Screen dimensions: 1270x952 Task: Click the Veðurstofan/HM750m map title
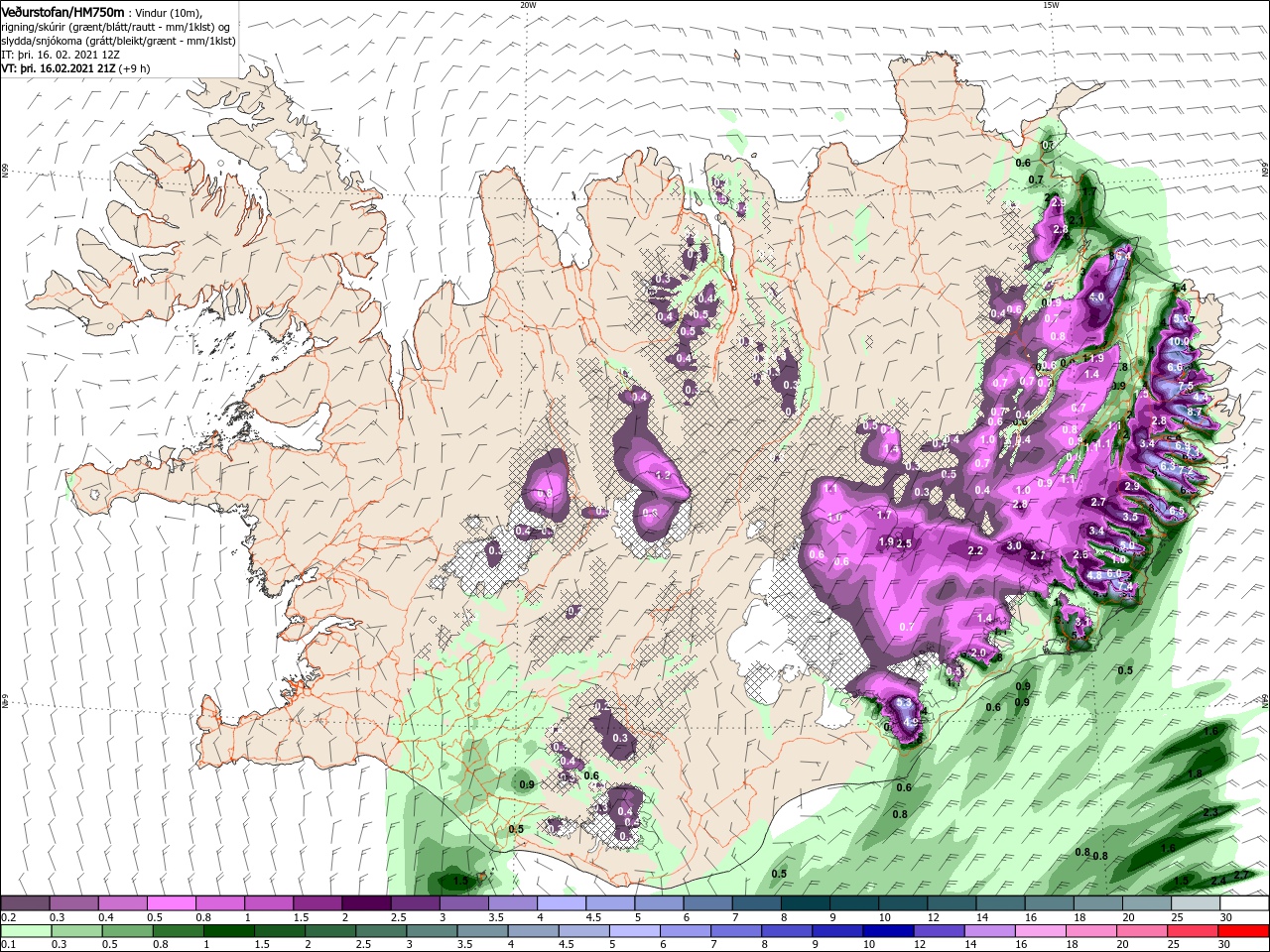coord(63,11)
